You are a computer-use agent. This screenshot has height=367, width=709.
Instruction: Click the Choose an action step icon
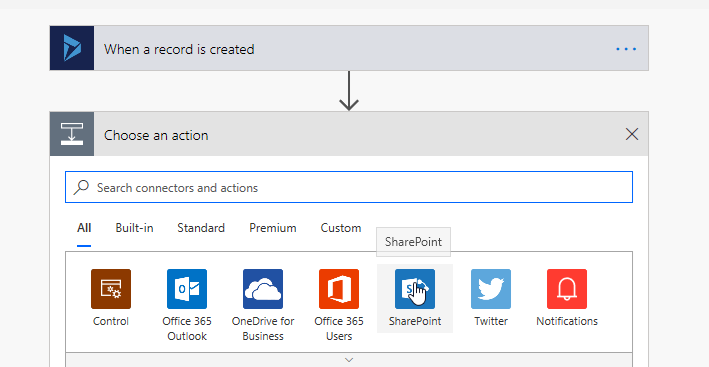(72, 134)
